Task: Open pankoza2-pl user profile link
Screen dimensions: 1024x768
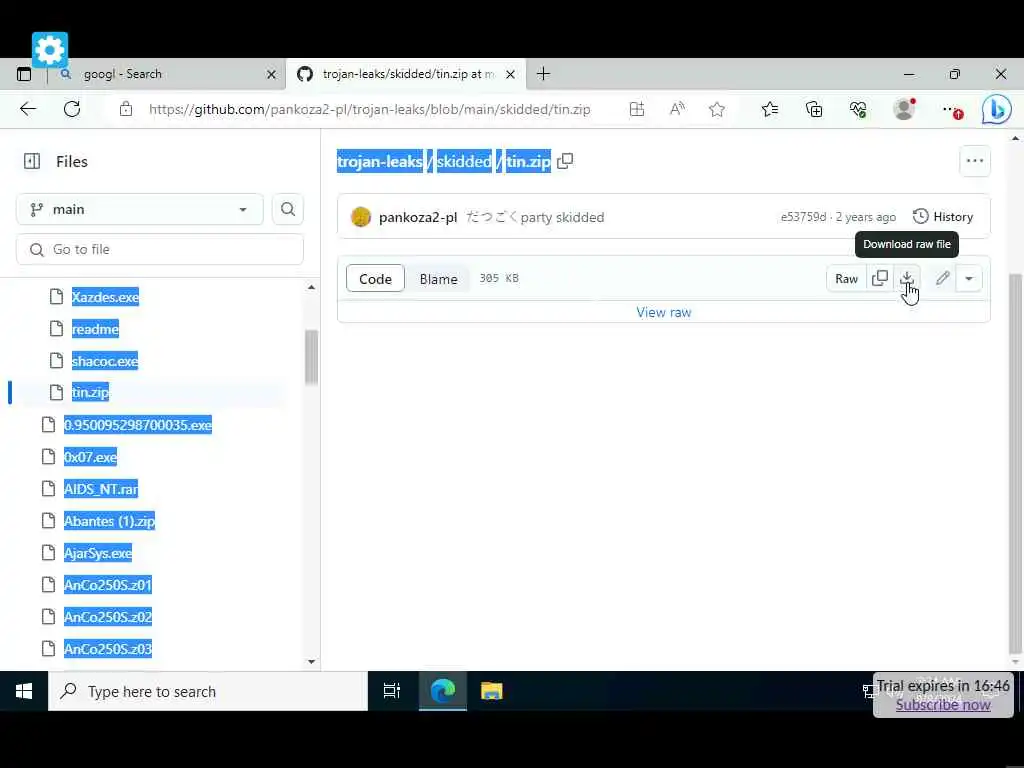Action: point(418,217)
